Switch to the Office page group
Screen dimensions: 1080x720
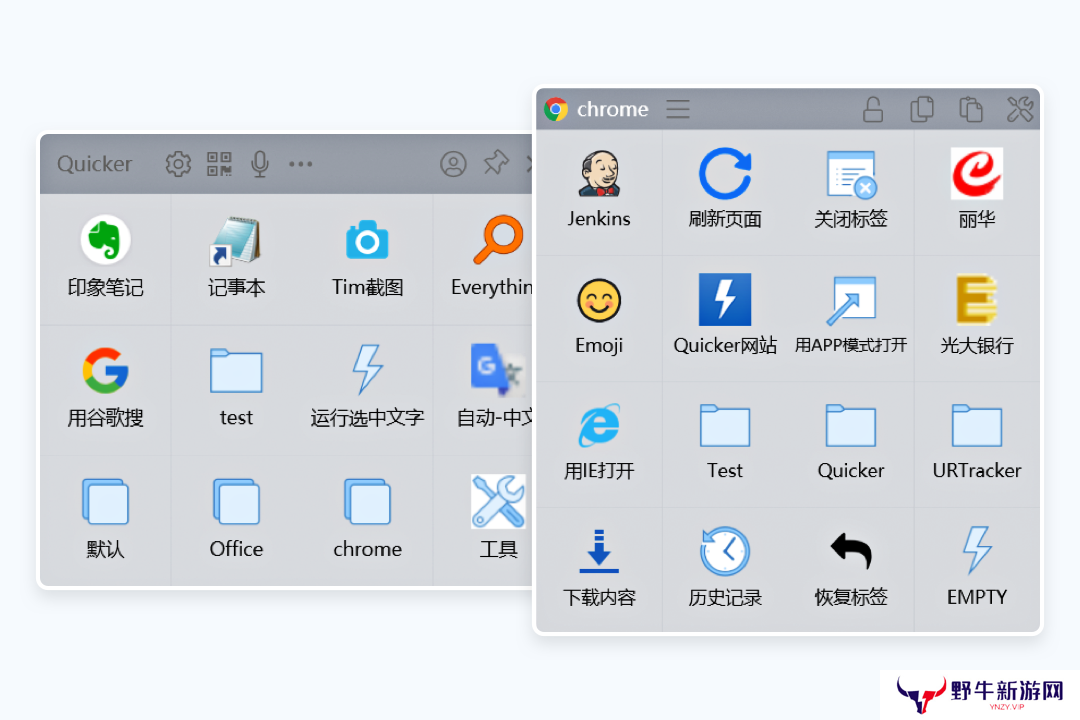[236, 520]
